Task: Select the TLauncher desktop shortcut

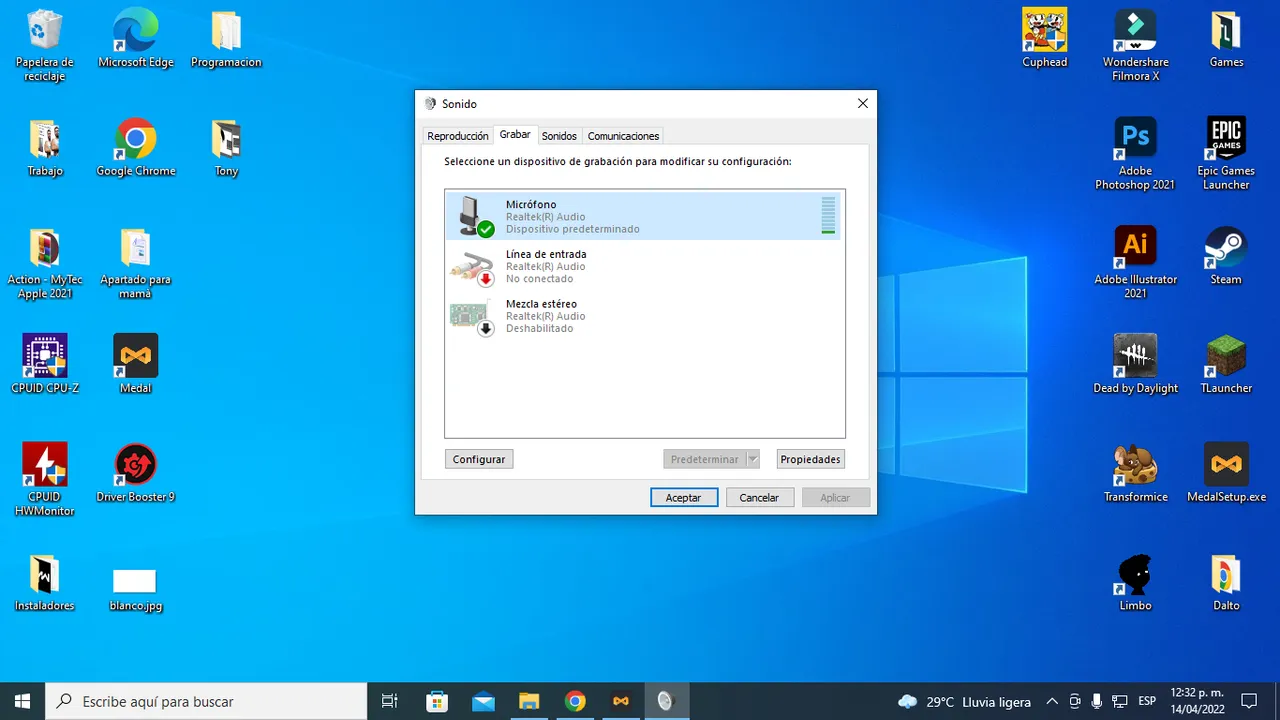Action: pos(1226,365)
